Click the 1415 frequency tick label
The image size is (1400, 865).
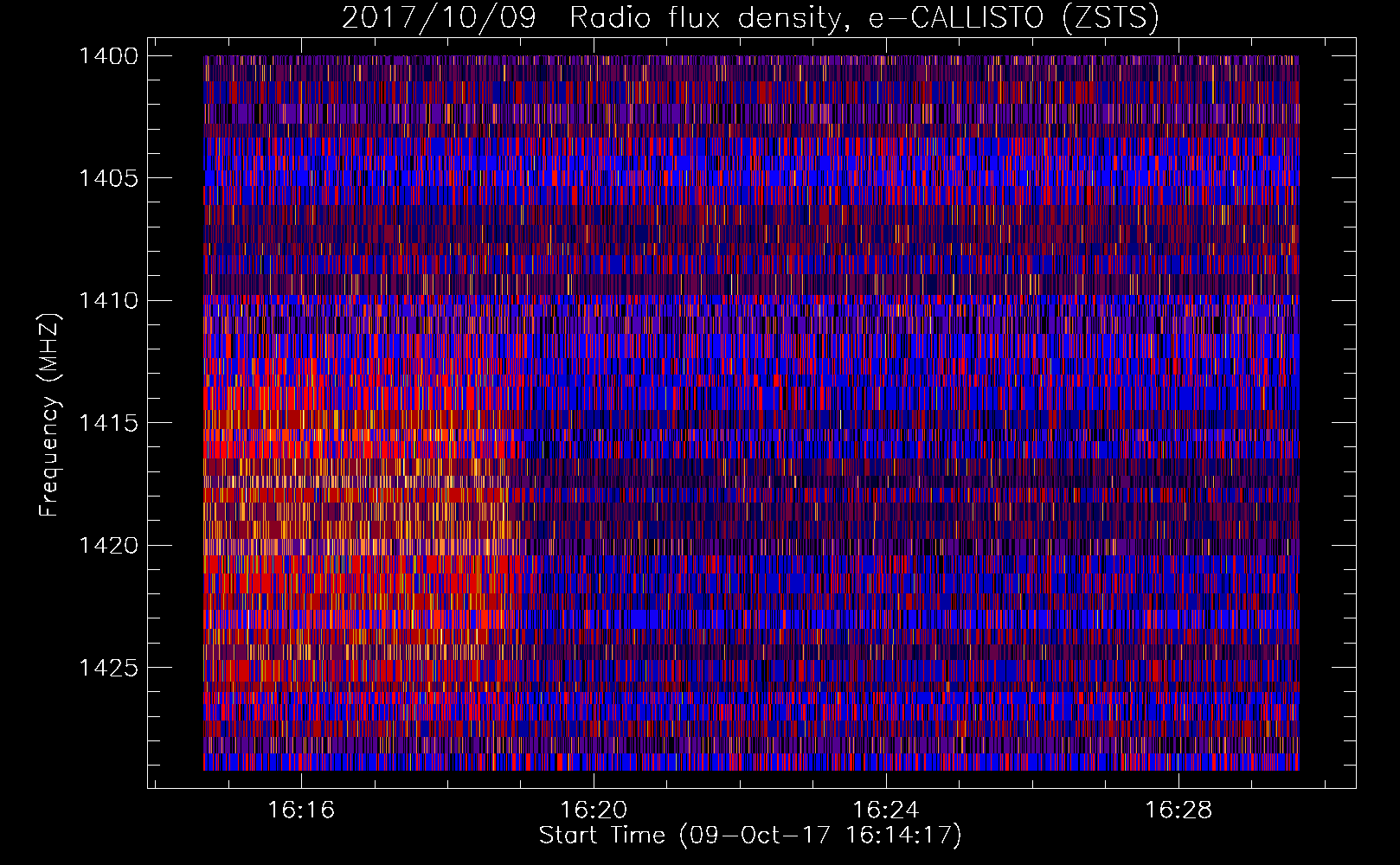click(x=108, y=423)
